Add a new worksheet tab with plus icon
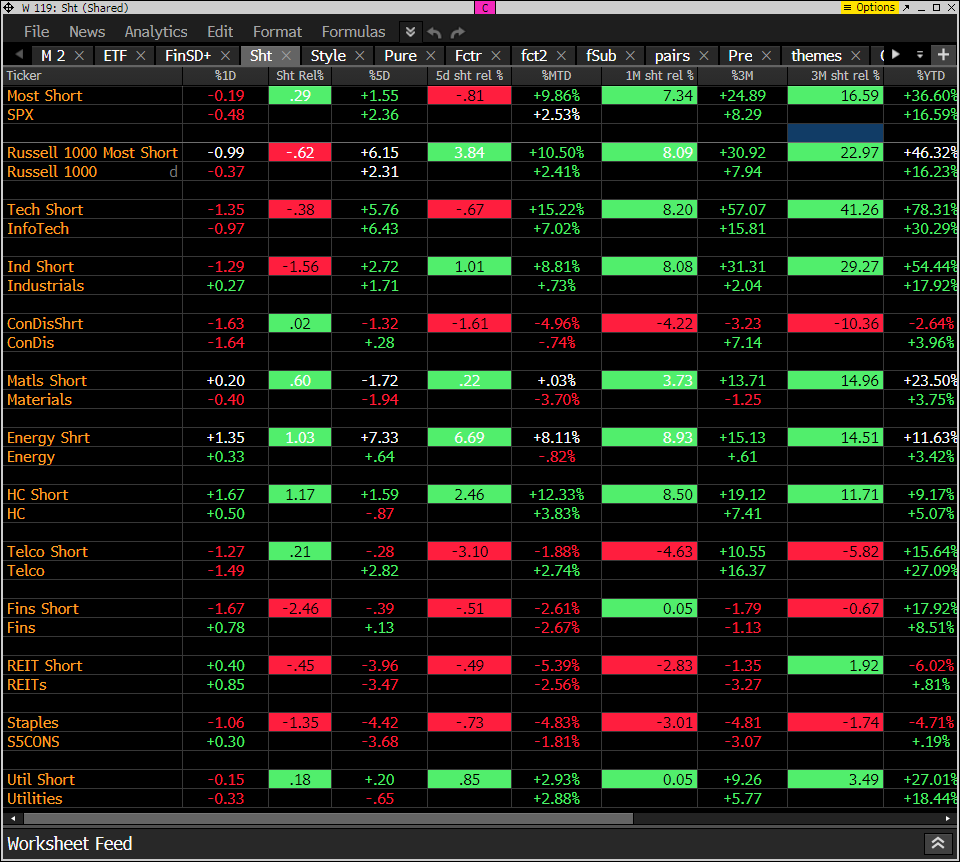The height and width of the screenshot is (862, 960). pyautogui.click(x=943, y=55)
